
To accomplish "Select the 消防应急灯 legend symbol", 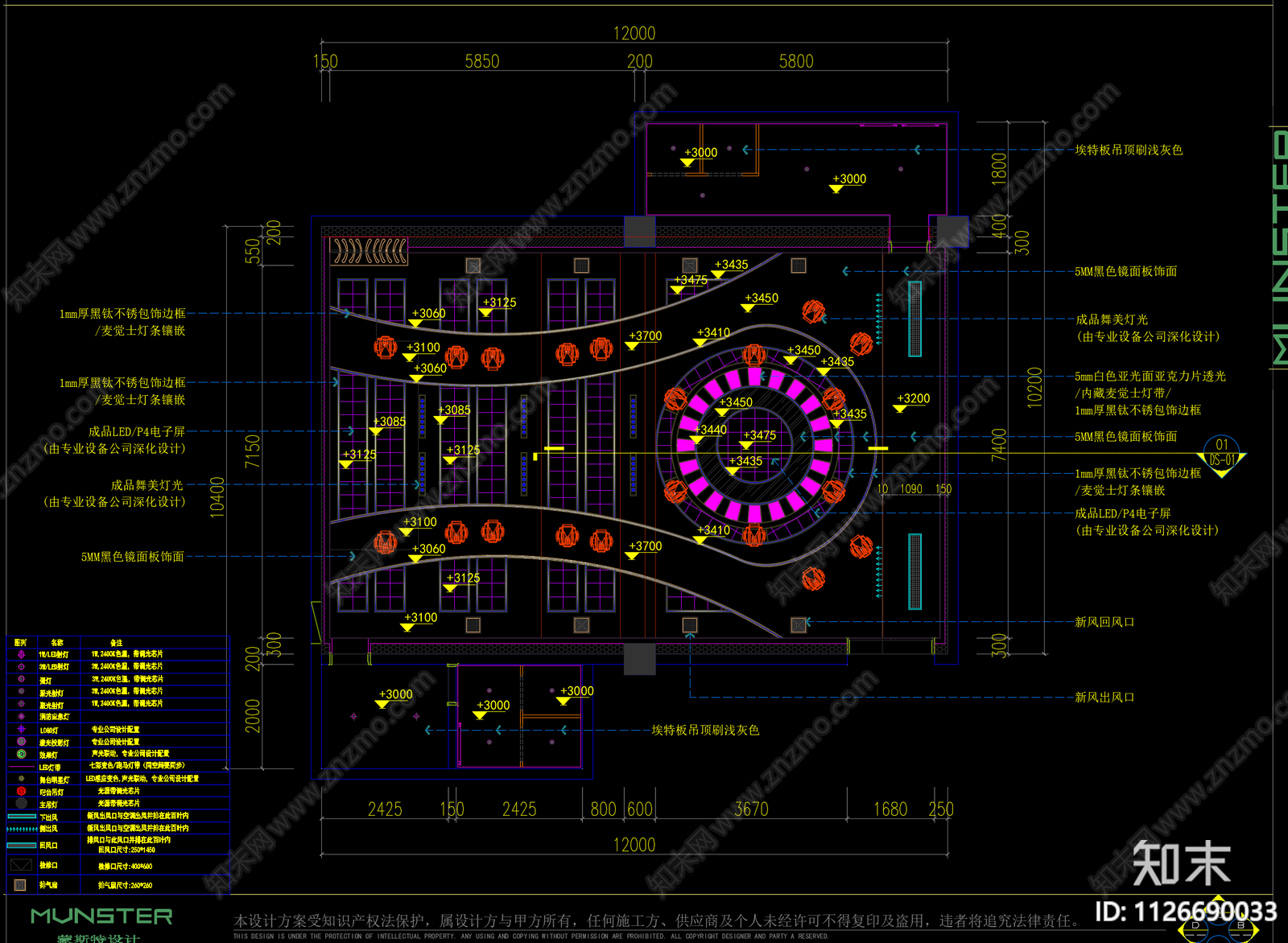I will (21, 716).
